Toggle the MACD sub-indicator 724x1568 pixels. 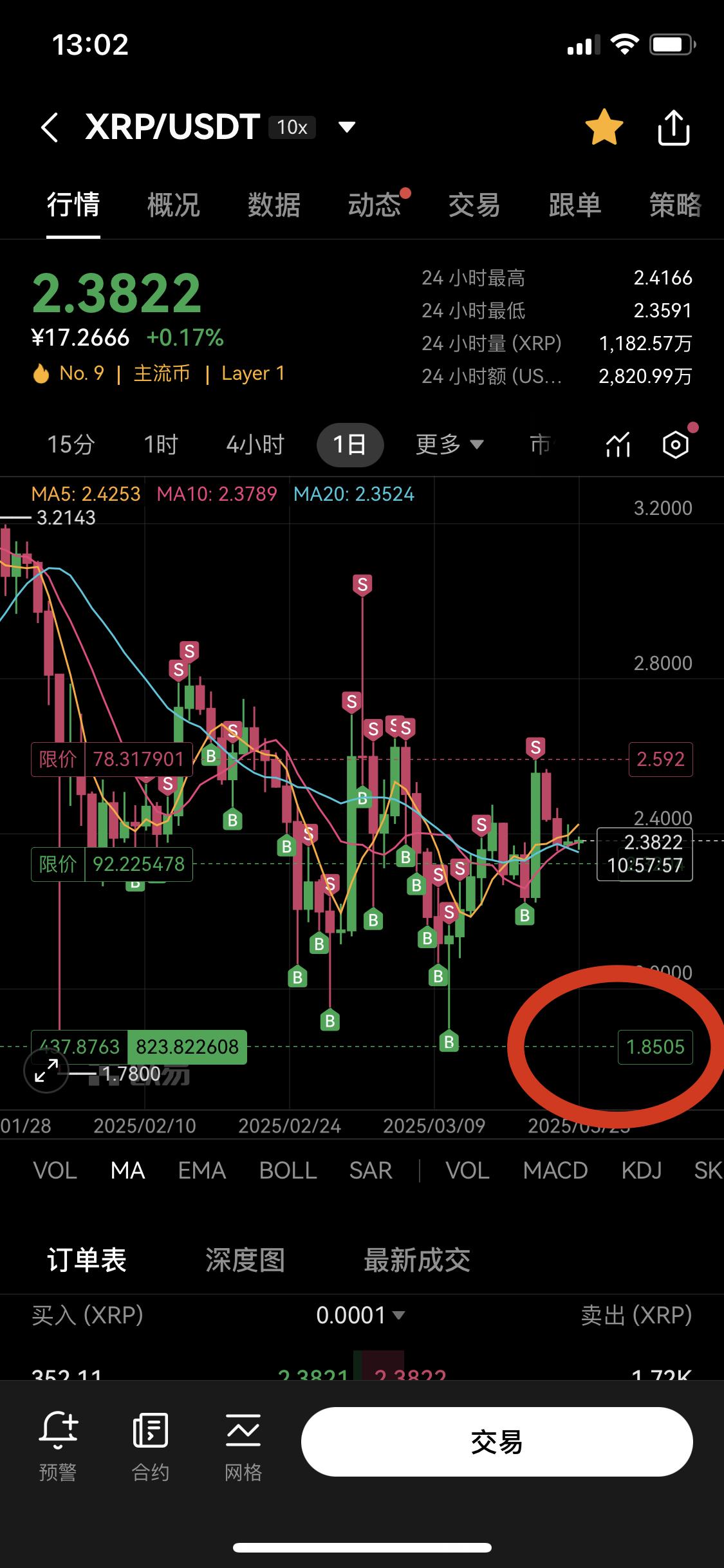555,1170
